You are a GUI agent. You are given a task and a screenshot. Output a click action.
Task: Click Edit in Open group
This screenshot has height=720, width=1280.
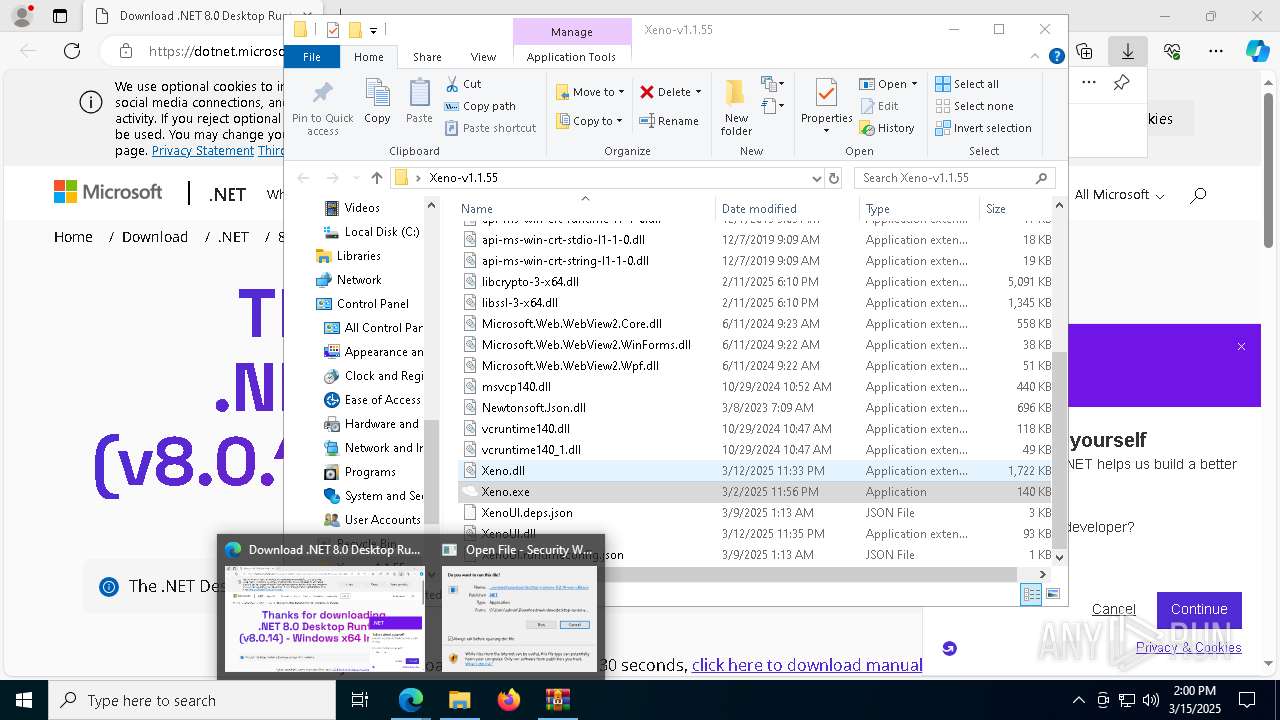point(879,106)
